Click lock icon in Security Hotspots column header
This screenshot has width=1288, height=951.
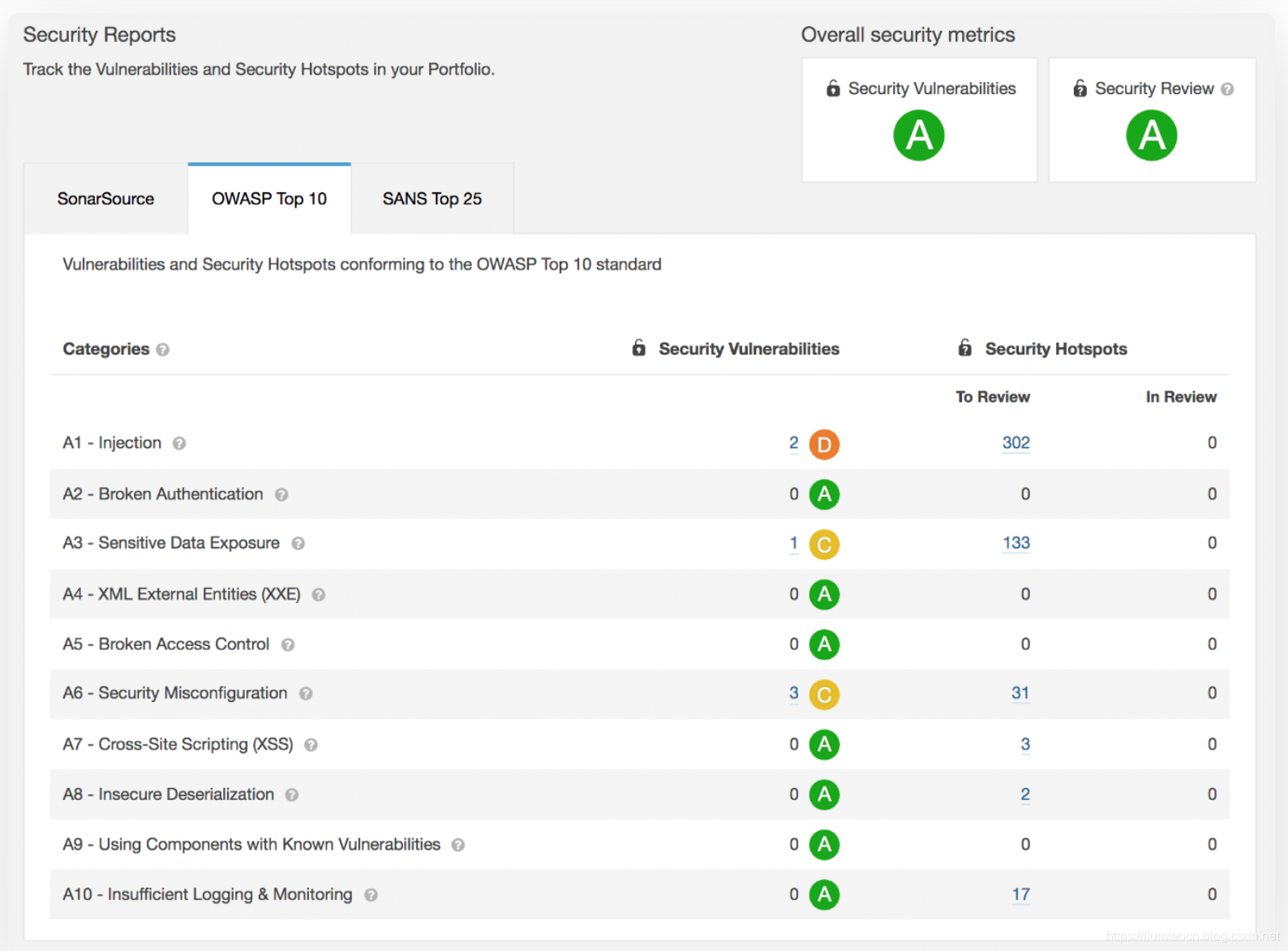(x=965, y=348)
